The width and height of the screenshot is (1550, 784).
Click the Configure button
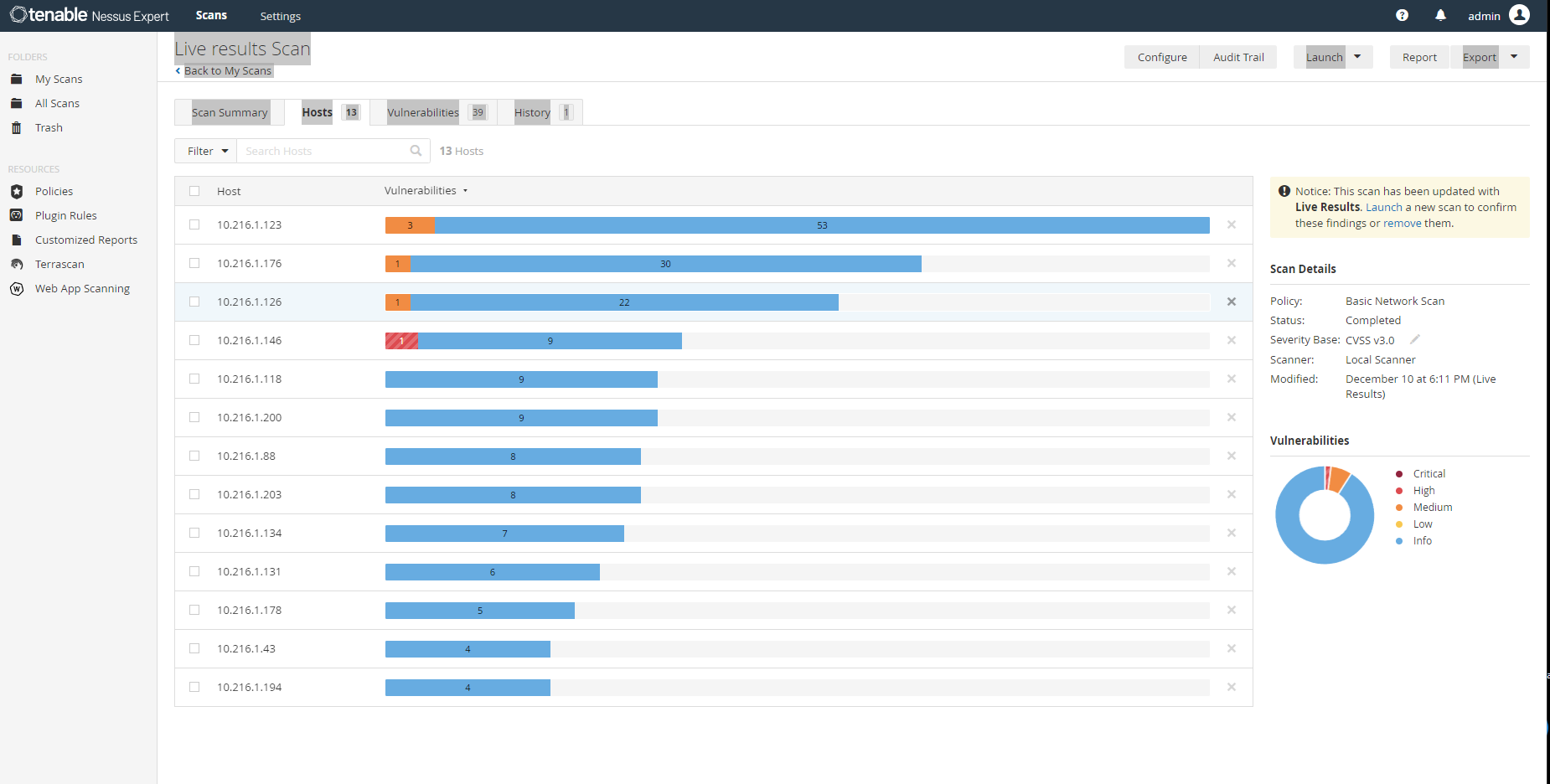pos(1162,57)
